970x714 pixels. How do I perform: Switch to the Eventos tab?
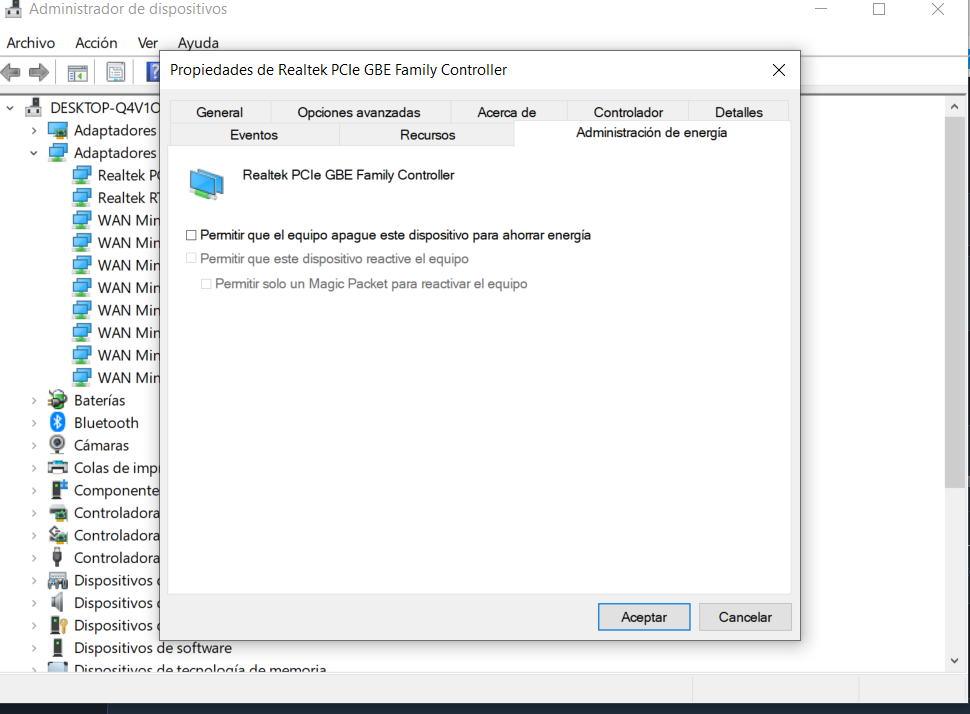[x=254, y=134]
